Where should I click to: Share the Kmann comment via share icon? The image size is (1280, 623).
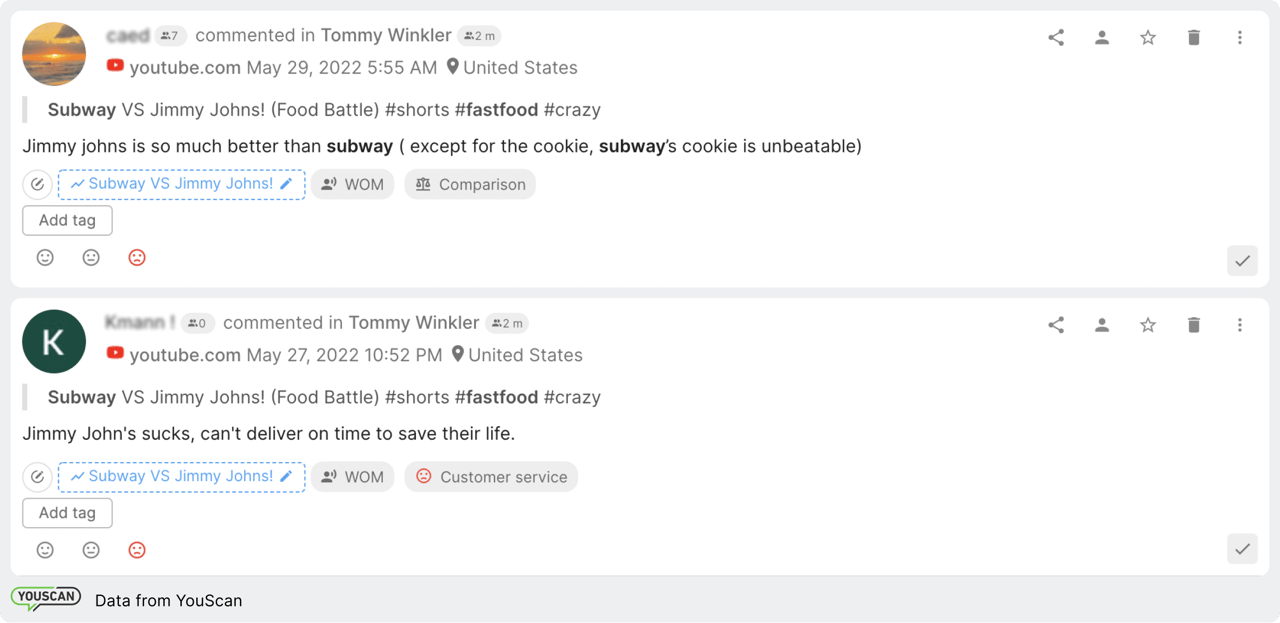pyautogui.click(x=1056, y=325)
